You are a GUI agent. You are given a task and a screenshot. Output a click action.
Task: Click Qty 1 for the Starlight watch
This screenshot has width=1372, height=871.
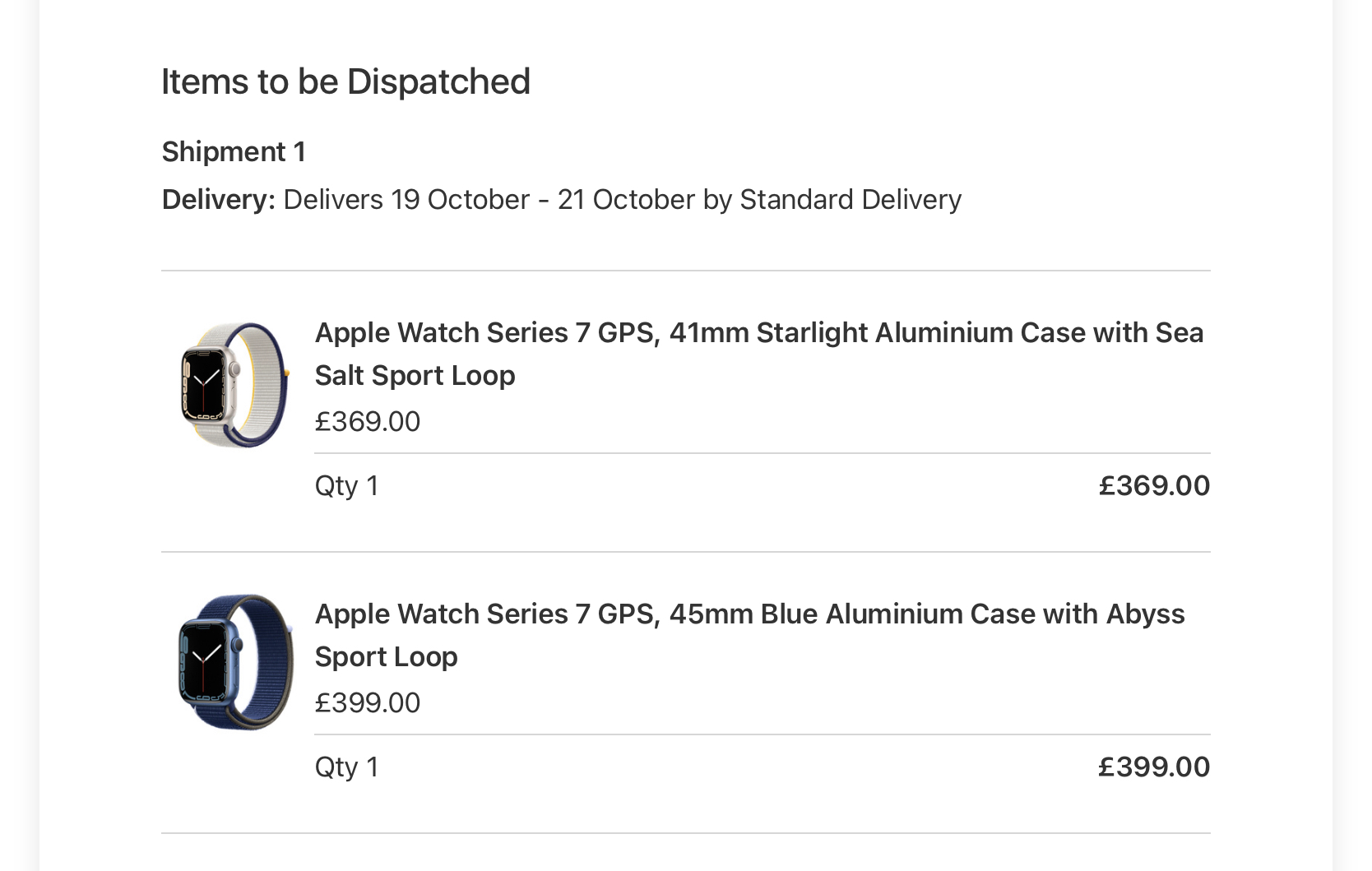[346, 486]
